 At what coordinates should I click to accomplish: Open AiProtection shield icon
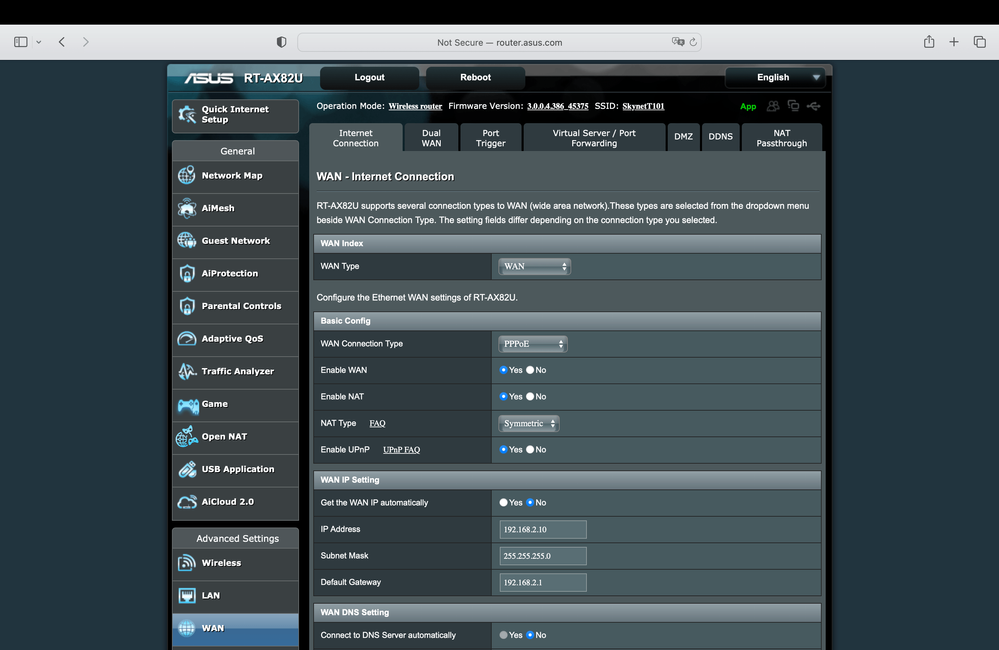pyautogui.click(x=187, y=274)
